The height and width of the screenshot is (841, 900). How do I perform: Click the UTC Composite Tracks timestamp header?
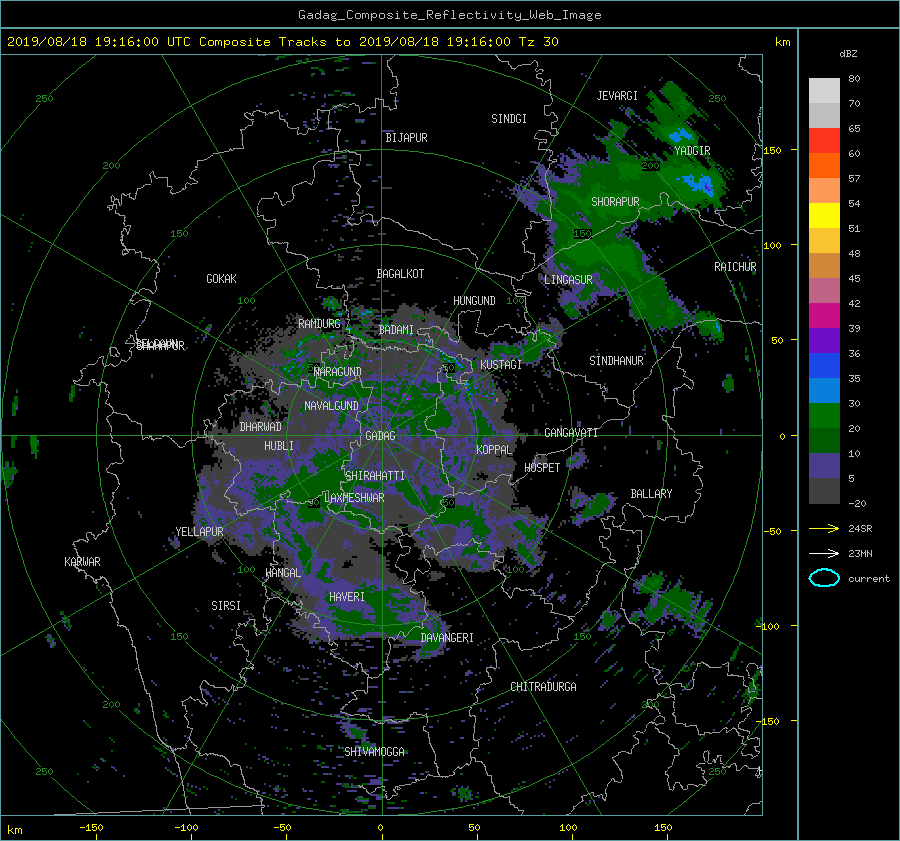pos(282,42)
